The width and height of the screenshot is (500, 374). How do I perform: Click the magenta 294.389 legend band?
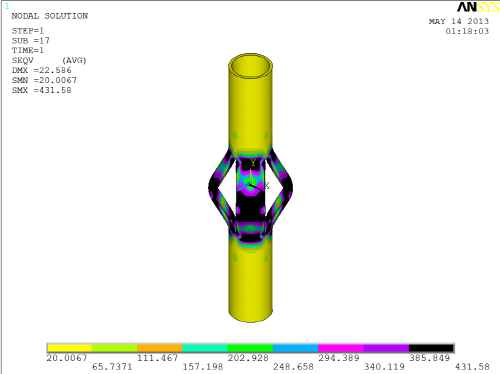coord(341,348)
